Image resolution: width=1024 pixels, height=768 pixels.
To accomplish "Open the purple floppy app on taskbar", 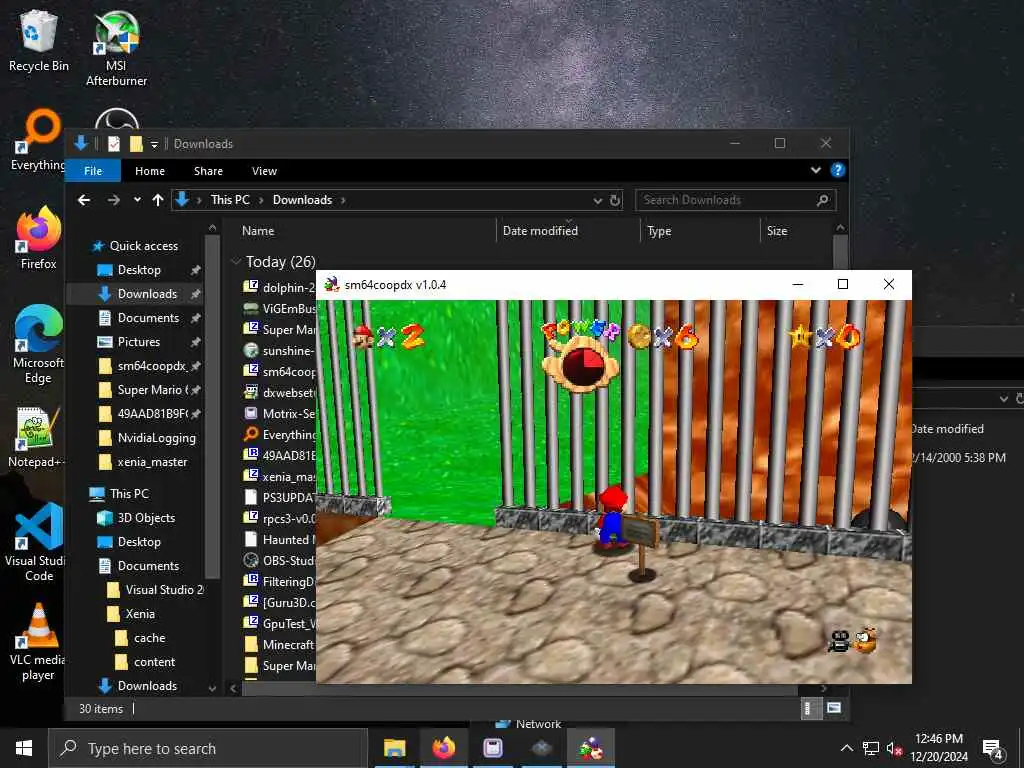I will [x=492, y=748].
